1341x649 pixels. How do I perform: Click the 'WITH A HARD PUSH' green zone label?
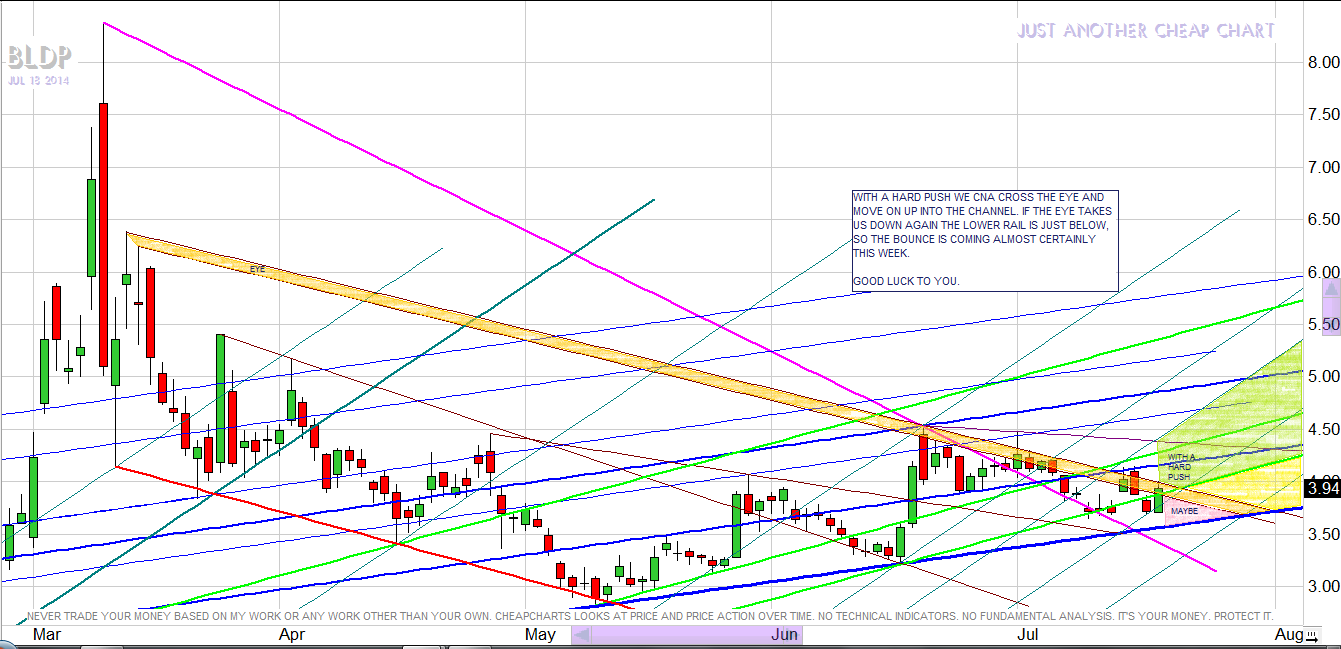[1180, 466]
